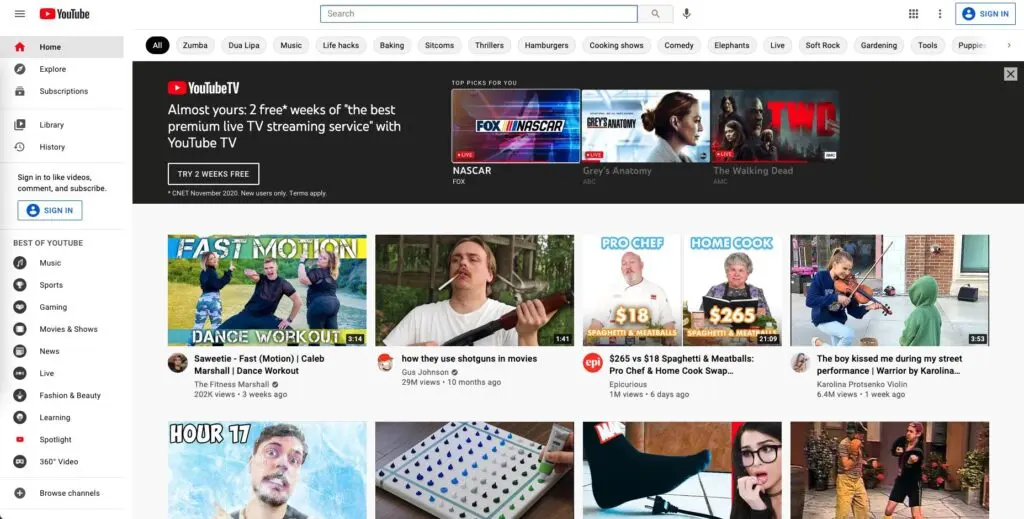Image resolution: width=1024 pixels, height=519 pixels.
Task: Open the Fast Motion Dance Workout thumbnail
Action: [x=267, y=290]
